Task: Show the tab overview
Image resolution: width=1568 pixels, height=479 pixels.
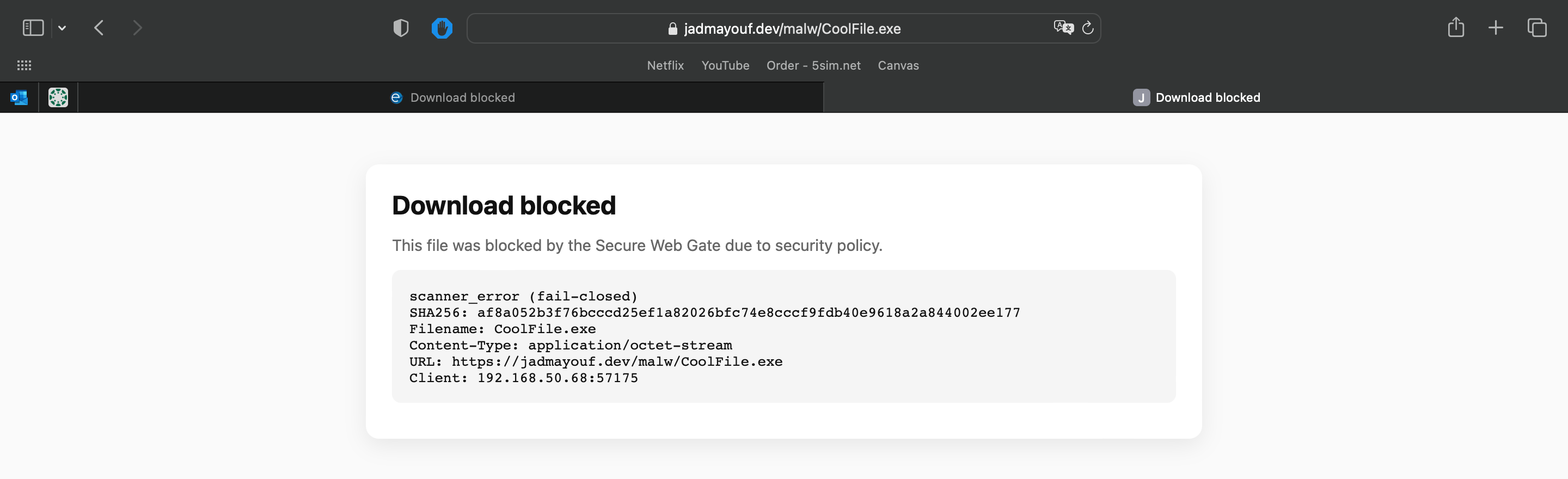Action: click(x=1536, y=28)
